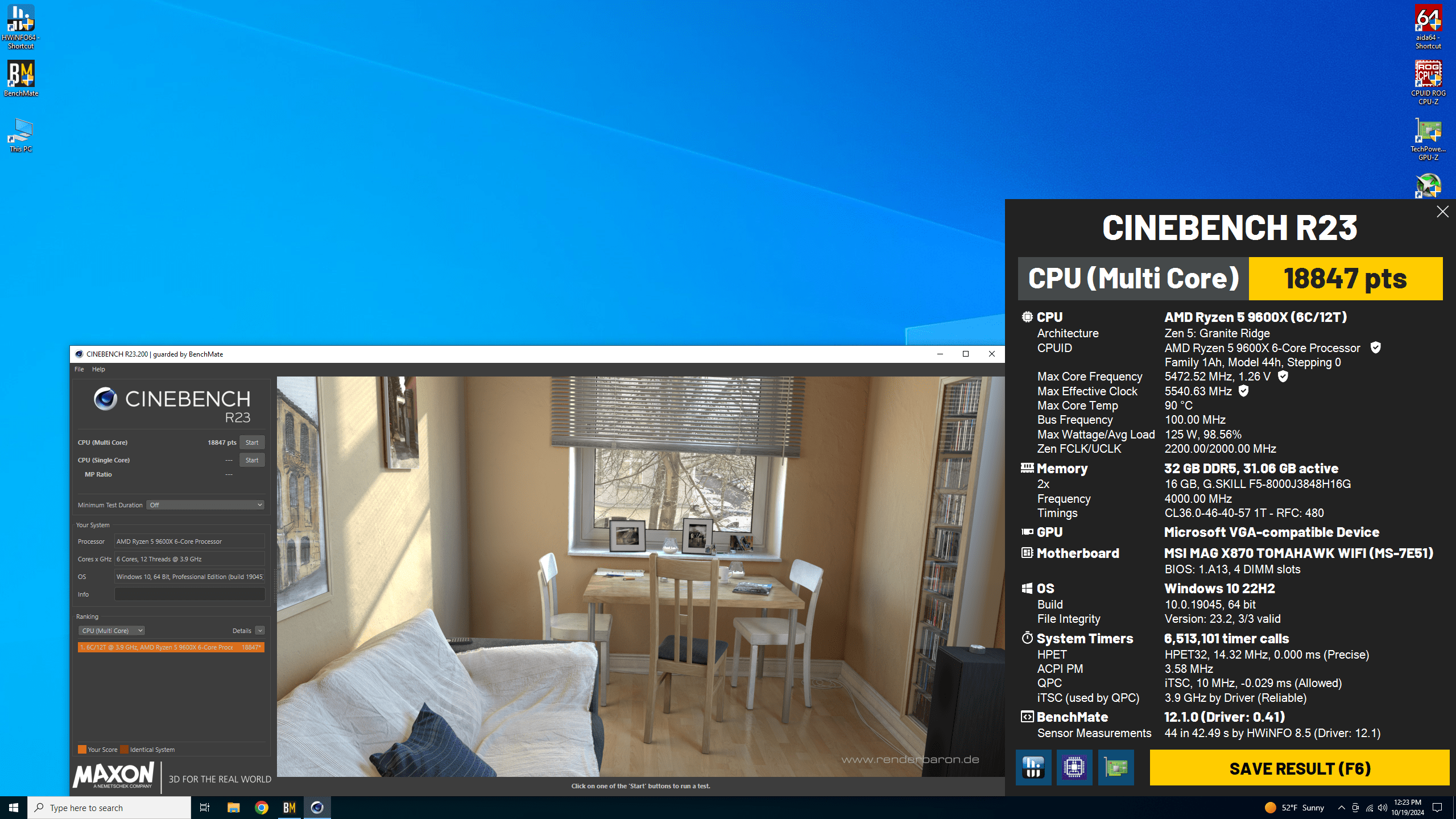Open the CPU (Multi Core) ranking dropdown
This screenshot has height=819, width=1456.
pos(111,631)
